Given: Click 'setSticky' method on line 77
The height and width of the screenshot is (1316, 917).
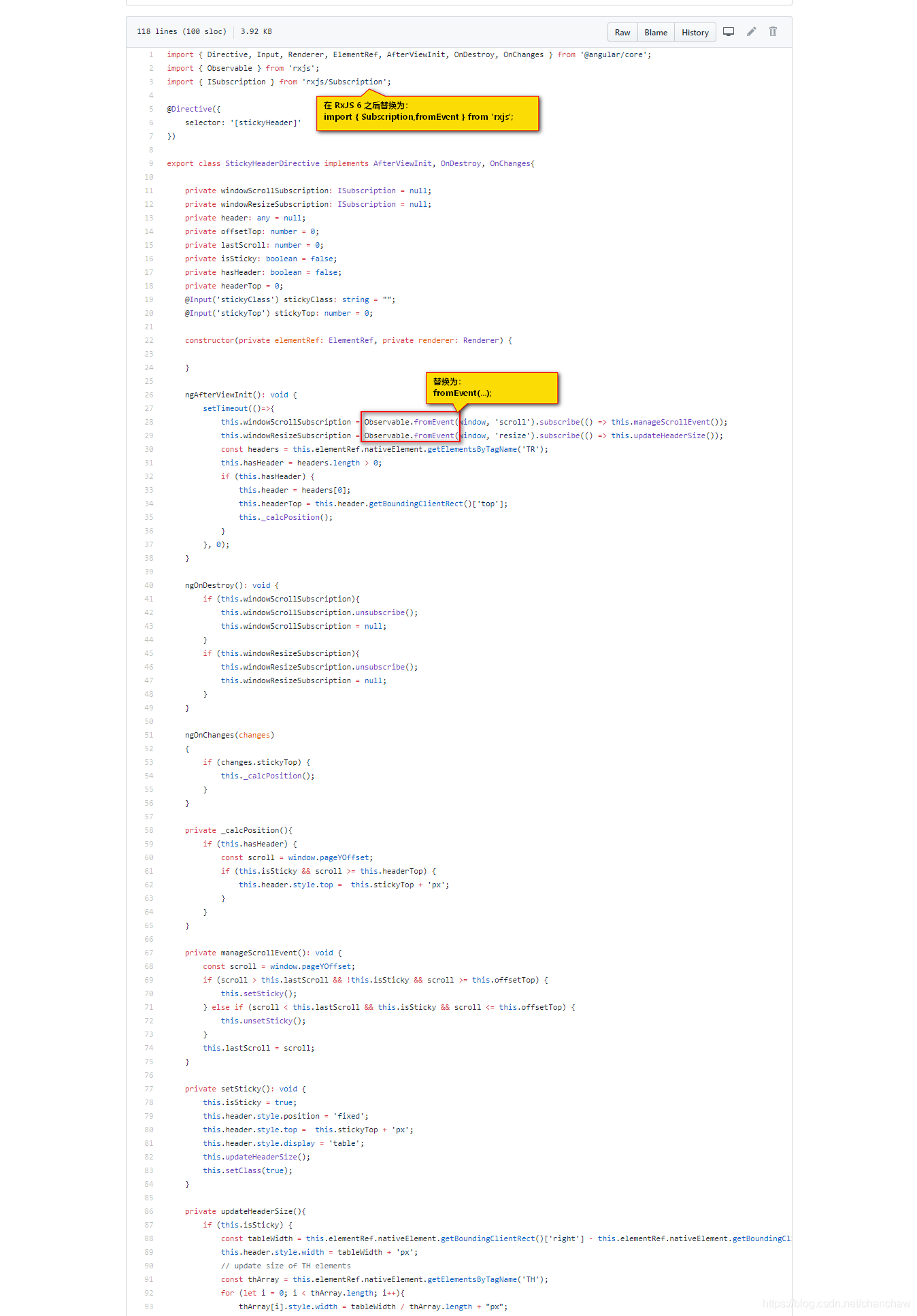Looking at the screenshot, I should coord(241,1089).
